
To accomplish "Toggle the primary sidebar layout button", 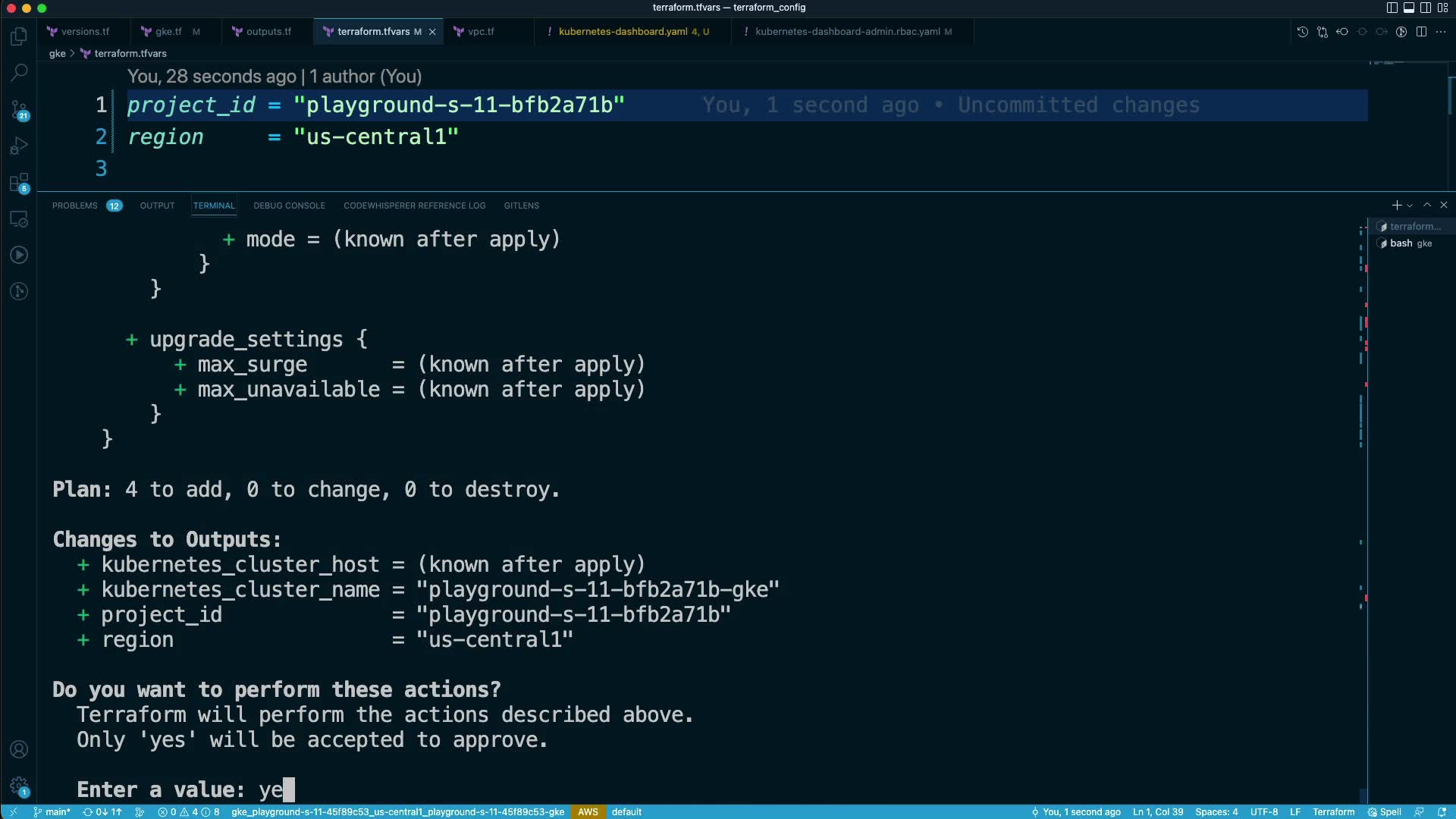I will coord(1392,8).
